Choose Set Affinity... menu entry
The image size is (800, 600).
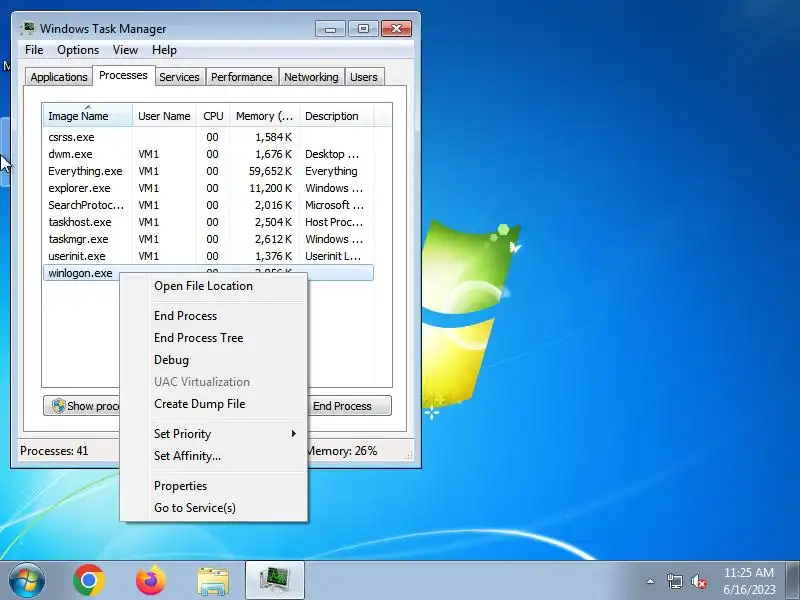(x=213, y=456)
